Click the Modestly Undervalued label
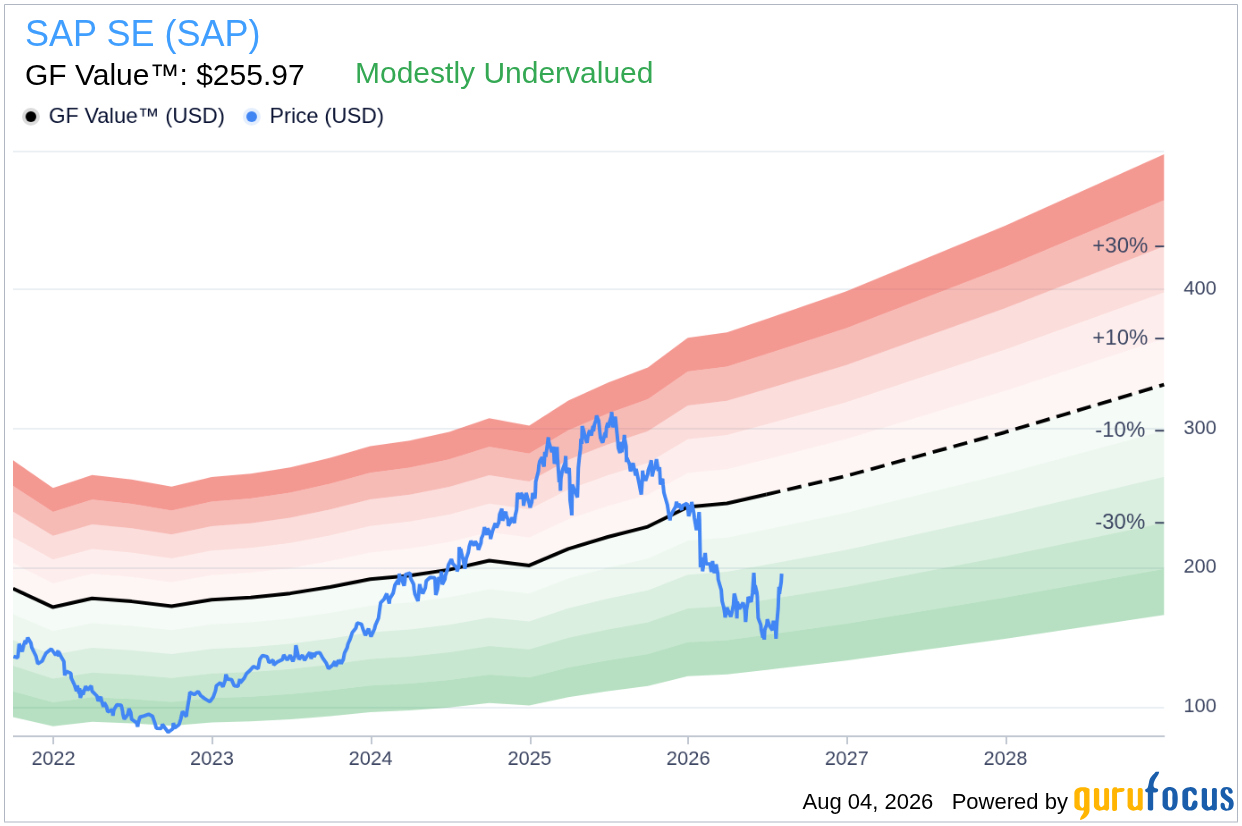Viewport: 1242px width, 826px height. click(504, 73)
